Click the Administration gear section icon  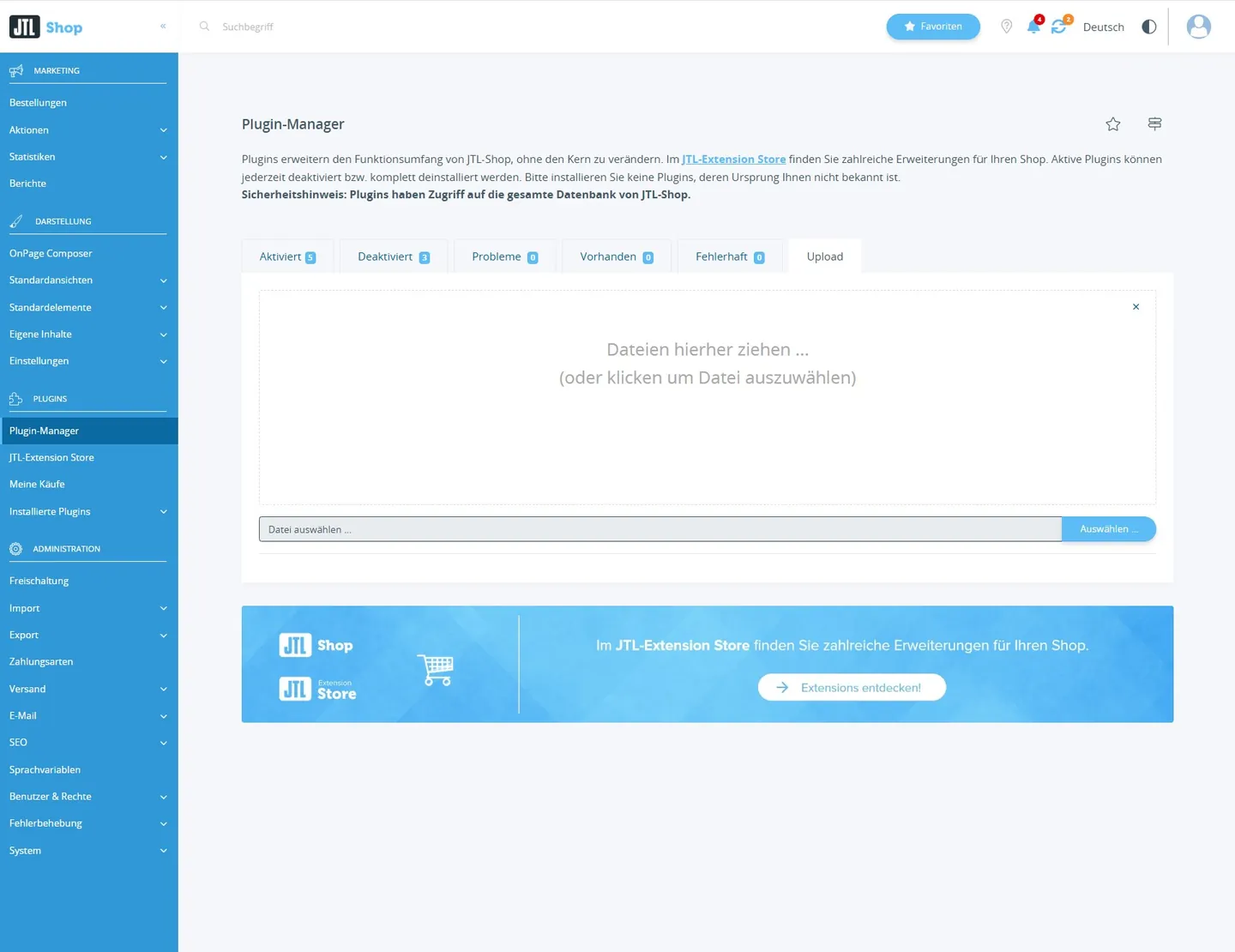coord(16,549)
